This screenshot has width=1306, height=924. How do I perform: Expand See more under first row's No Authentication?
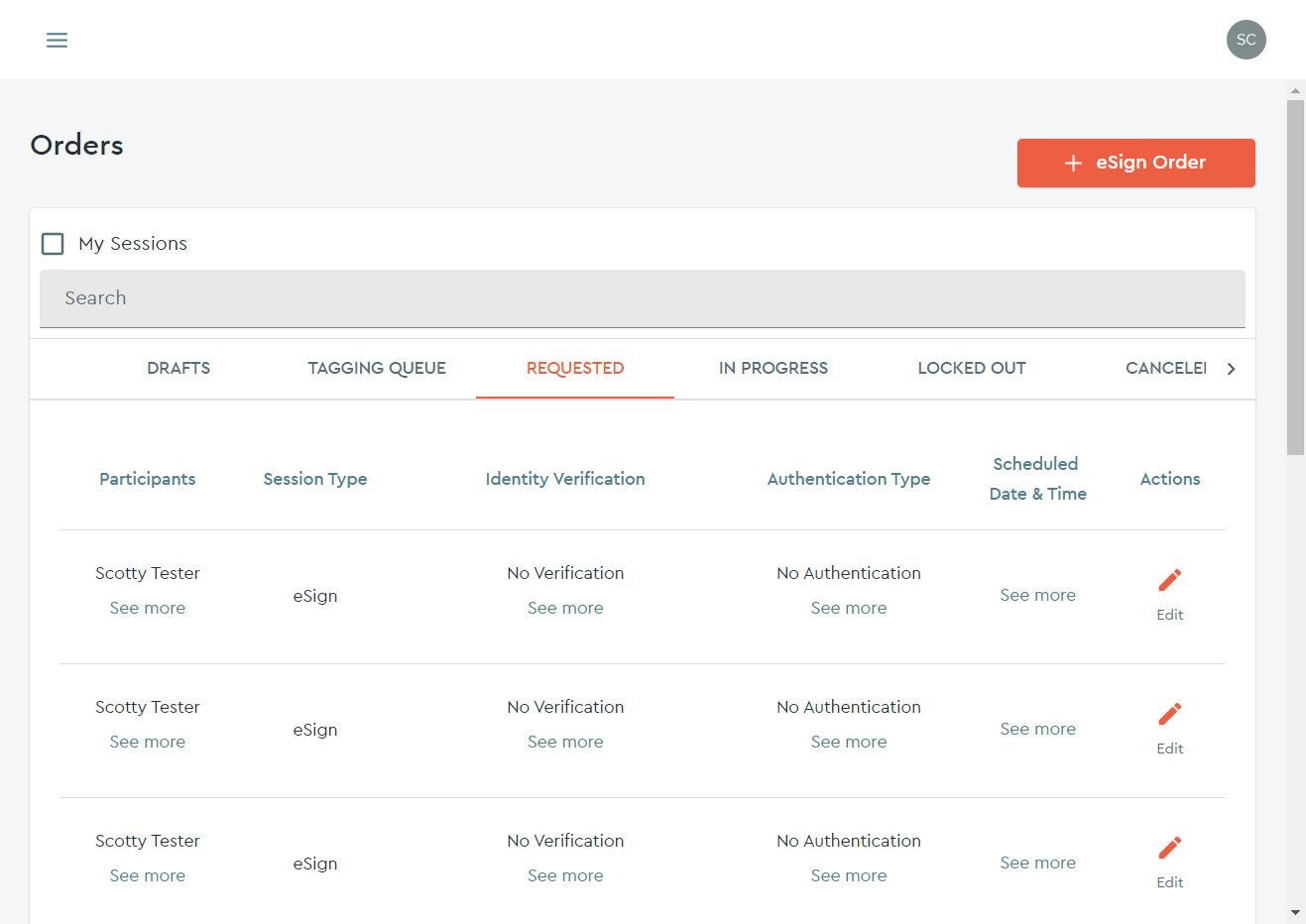tap(849, 608)
